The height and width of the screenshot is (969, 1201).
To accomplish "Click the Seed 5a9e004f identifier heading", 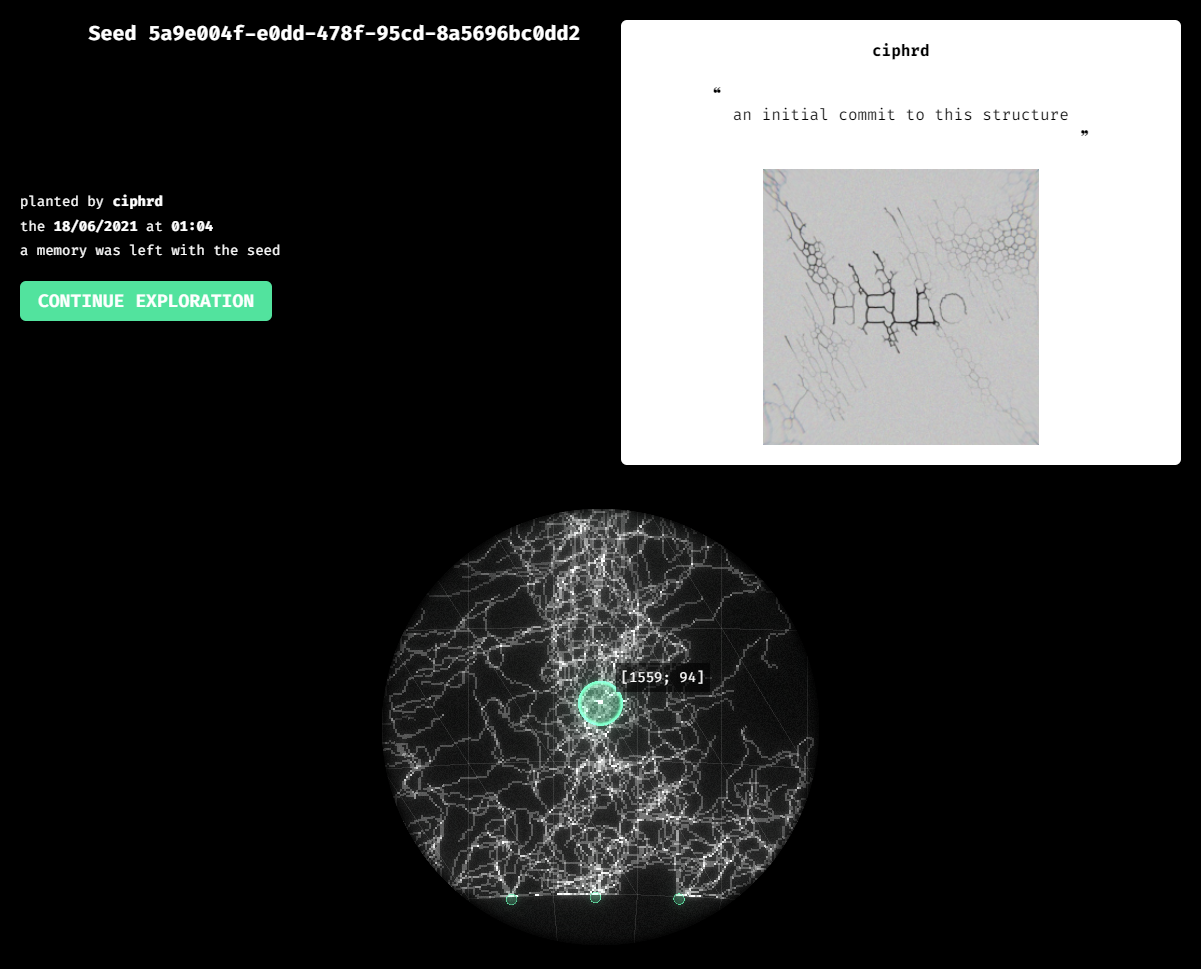I will click(x=334, y=34).
